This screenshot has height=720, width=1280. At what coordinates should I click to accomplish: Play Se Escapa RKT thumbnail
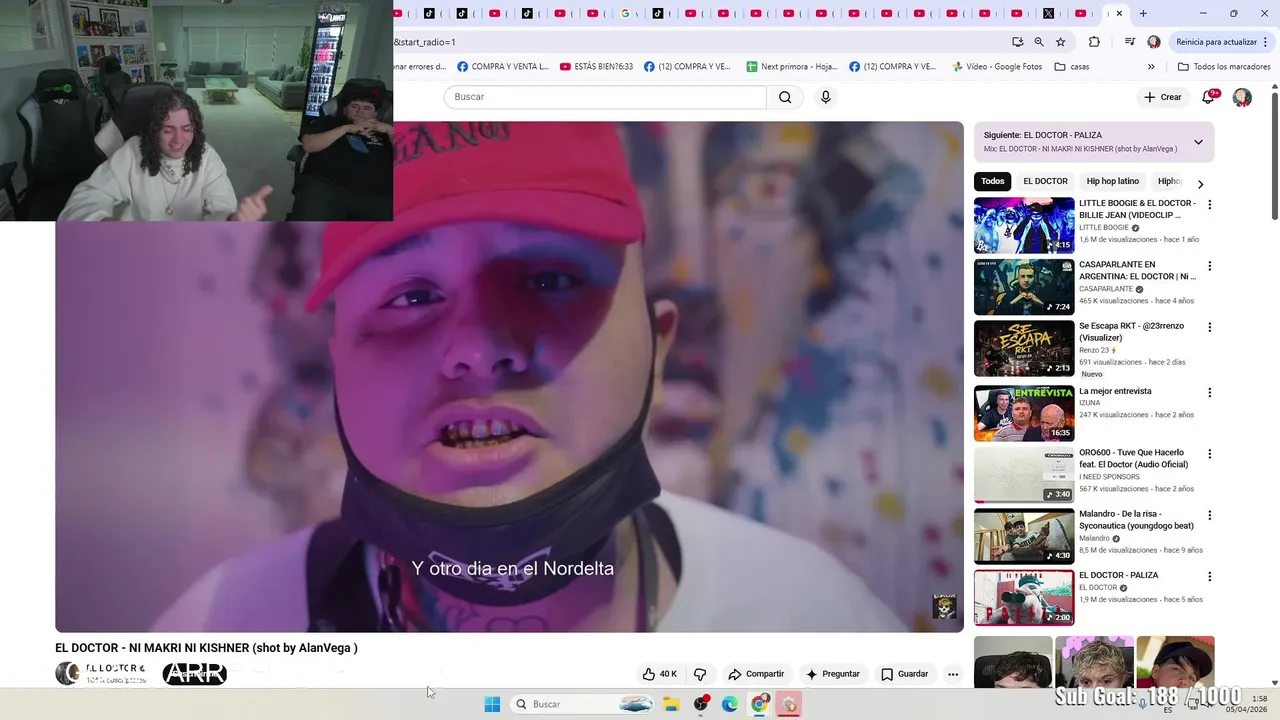click(1024, 348)
